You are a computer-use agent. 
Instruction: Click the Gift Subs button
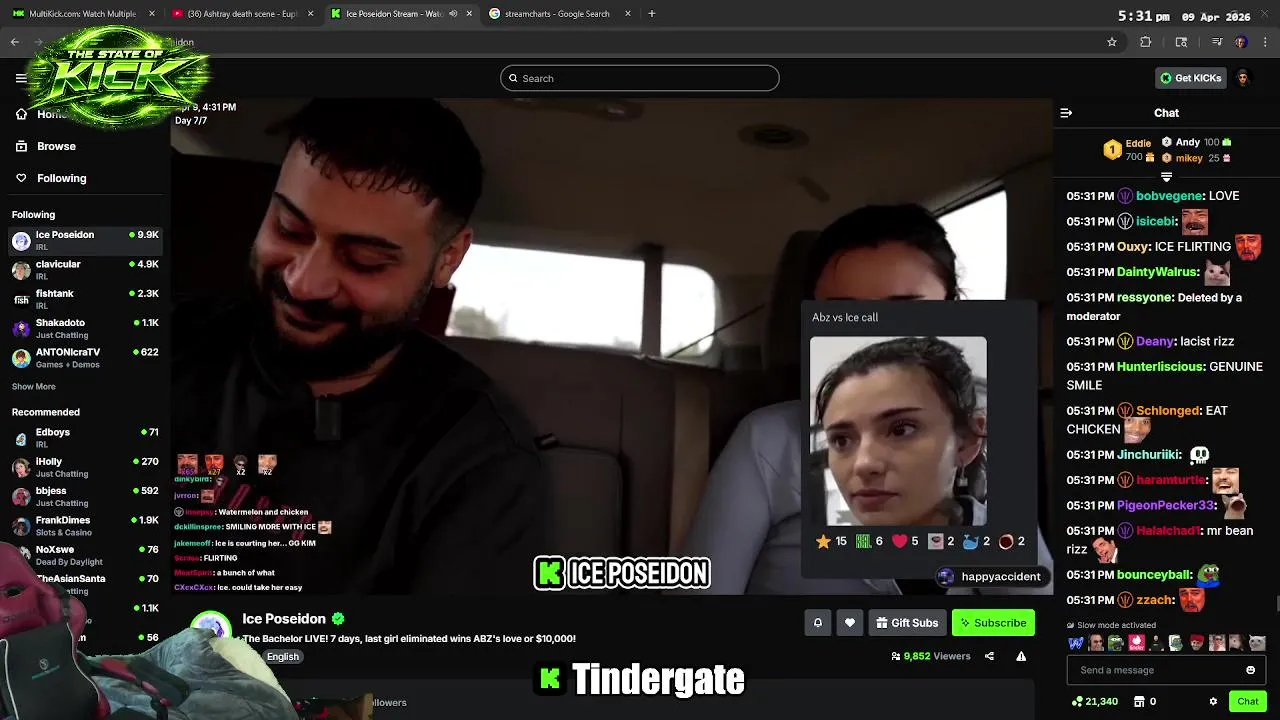(908, 623)
